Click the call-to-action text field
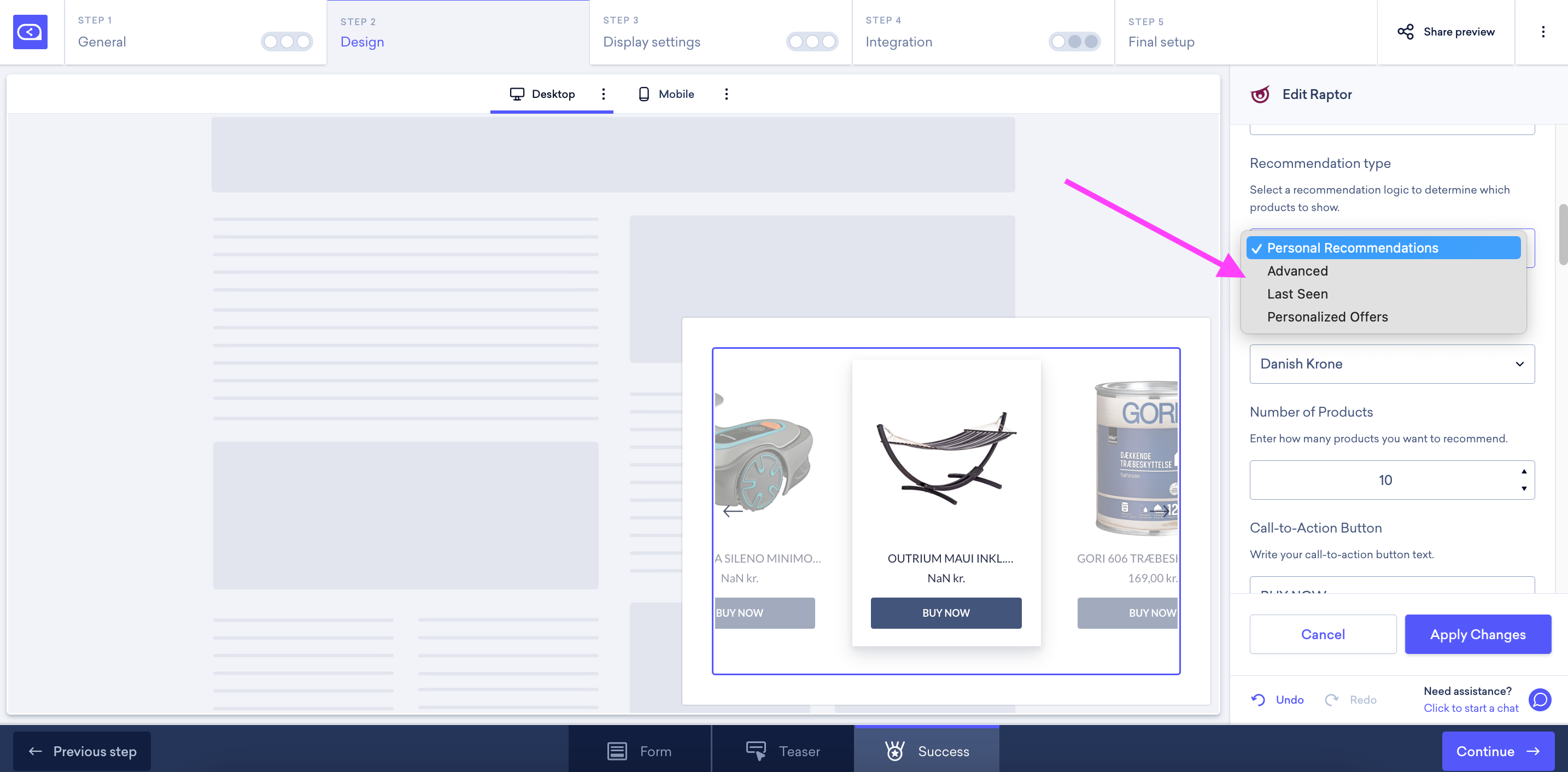The height and width of the screenshot is (772, 1568). [1391, 585]
